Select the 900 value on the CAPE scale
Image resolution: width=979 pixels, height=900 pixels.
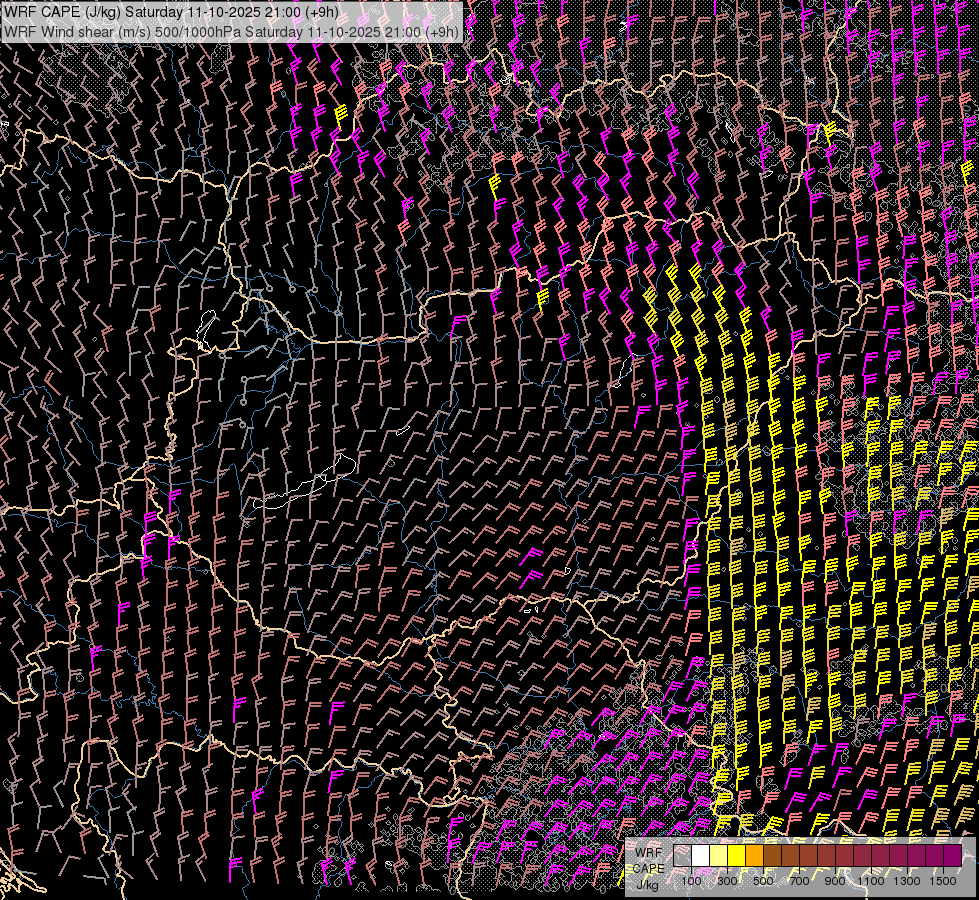pyautogui.click(x=835, y=880)
